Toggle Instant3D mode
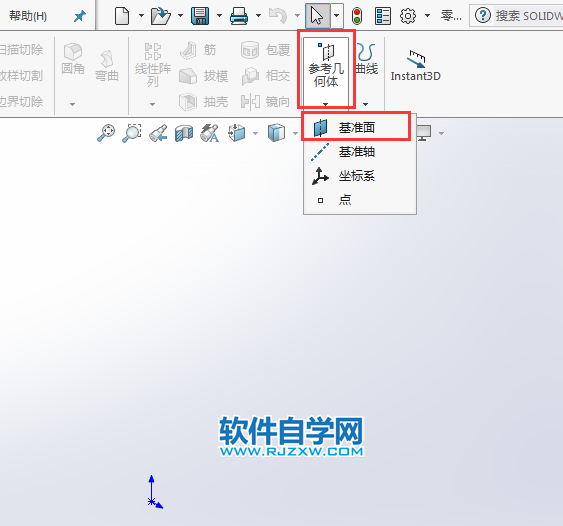The height and width of the screenshot is (526, 563). pos(415,66)
